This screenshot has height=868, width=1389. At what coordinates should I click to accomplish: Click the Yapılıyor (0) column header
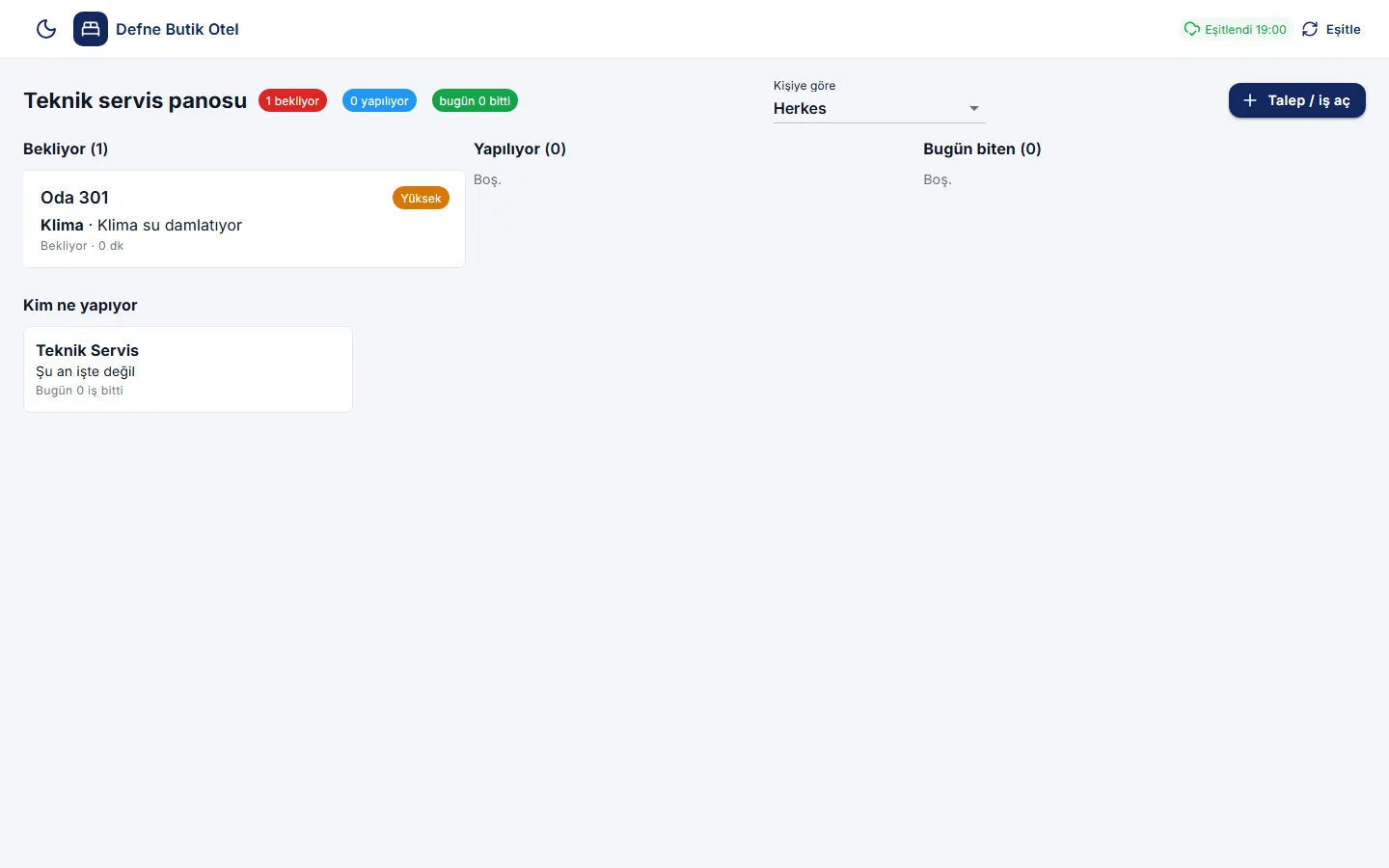click(x=520, y=149)
